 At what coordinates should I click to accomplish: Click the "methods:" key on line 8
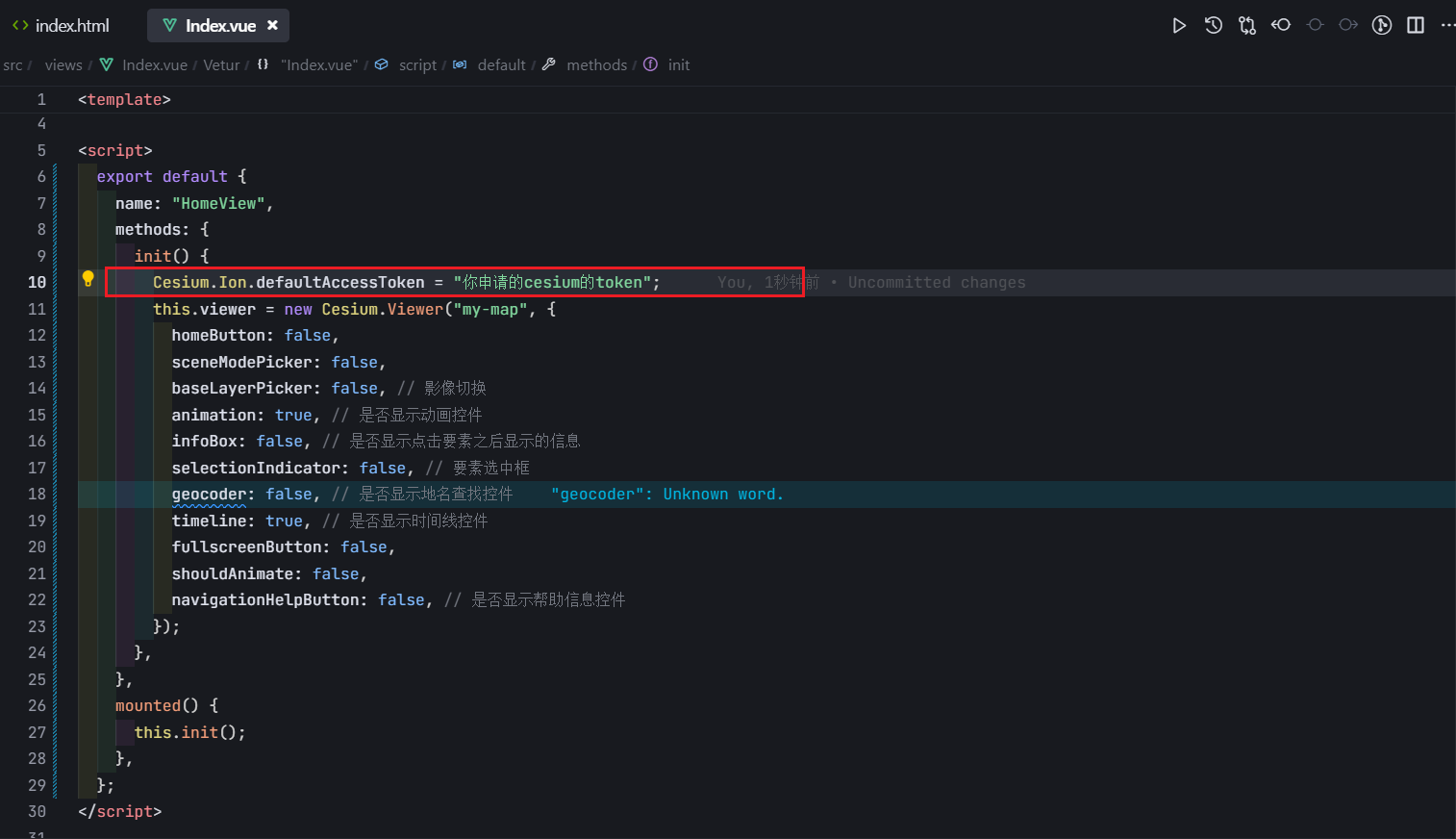coord(152,230)
